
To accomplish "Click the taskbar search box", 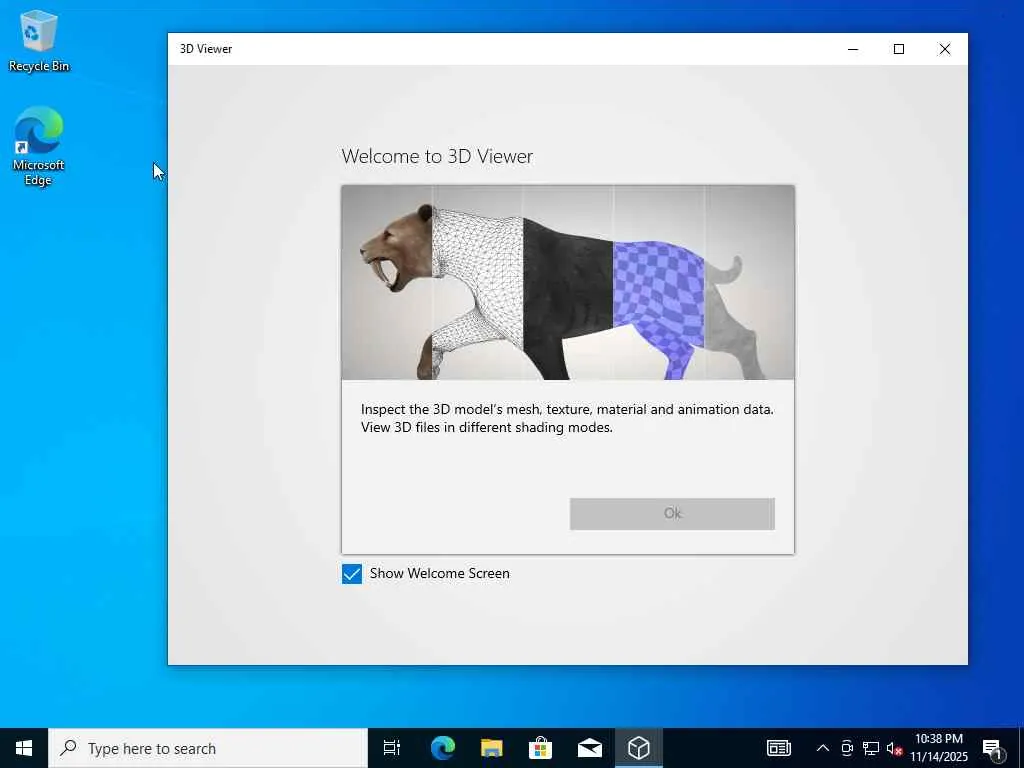I will pyautogui.click(x=208, y=748).
